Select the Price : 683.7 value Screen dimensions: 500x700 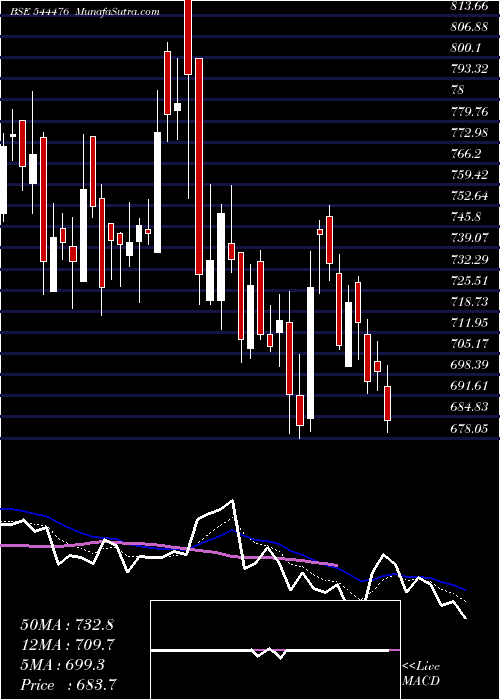point(68,685)
